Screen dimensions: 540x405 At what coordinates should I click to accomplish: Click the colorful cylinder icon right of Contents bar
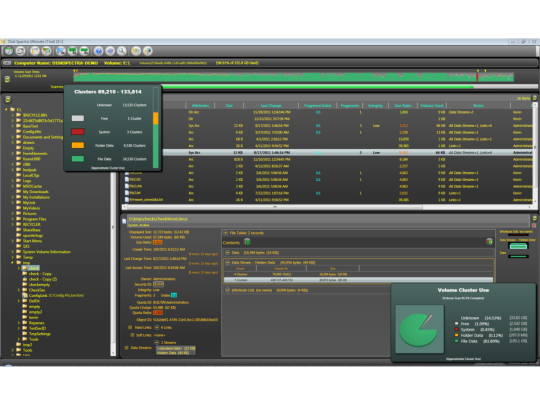[489, 242]
